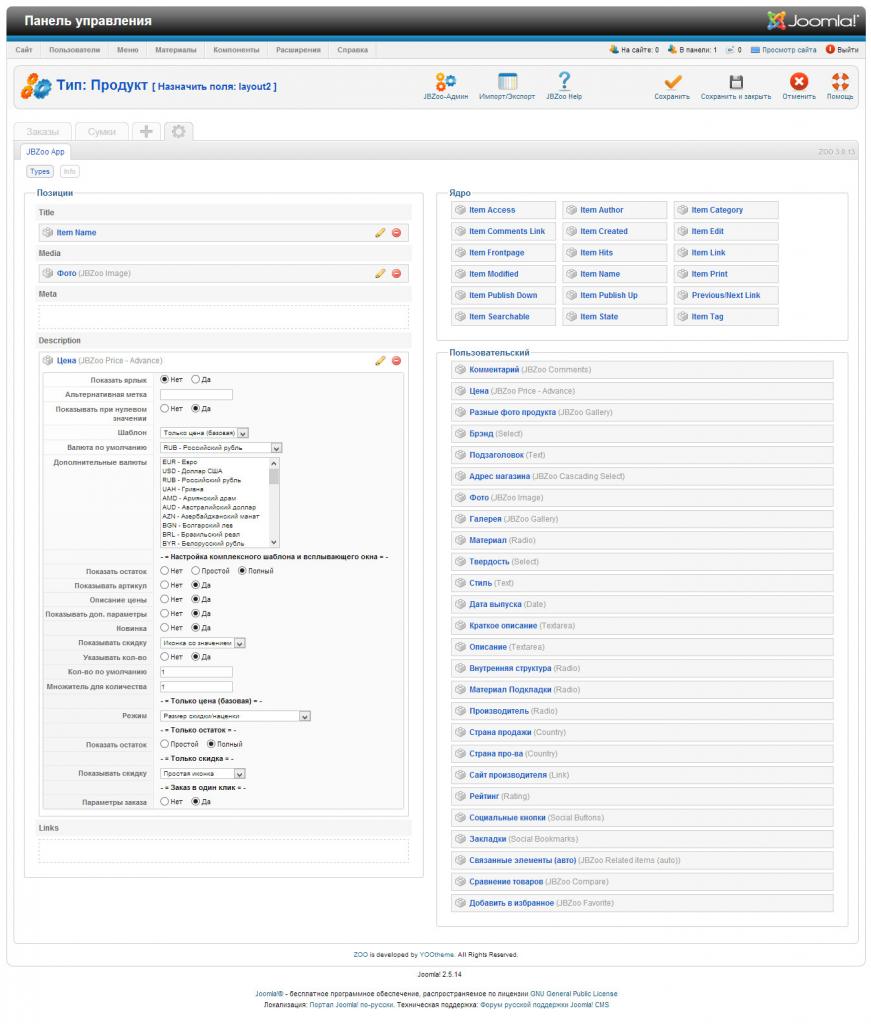Select Да for Показать ярлык
This screenshot has width=871, height=1024.
click(196, 380)
